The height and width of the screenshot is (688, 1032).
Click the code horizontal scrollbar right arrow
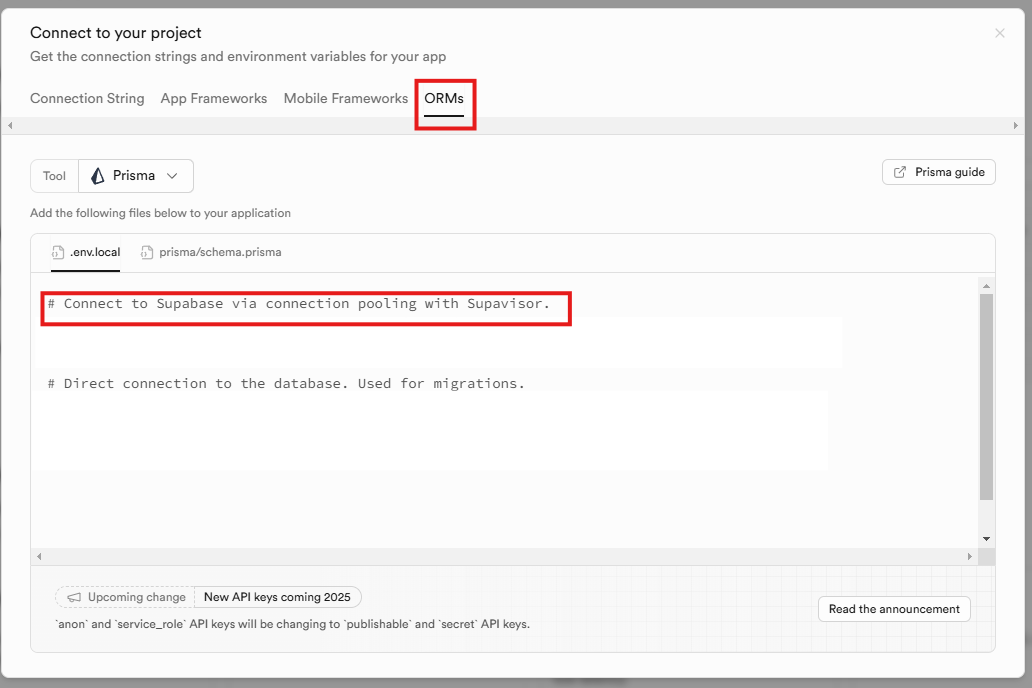pyautogui.click(x=969, y=556)
